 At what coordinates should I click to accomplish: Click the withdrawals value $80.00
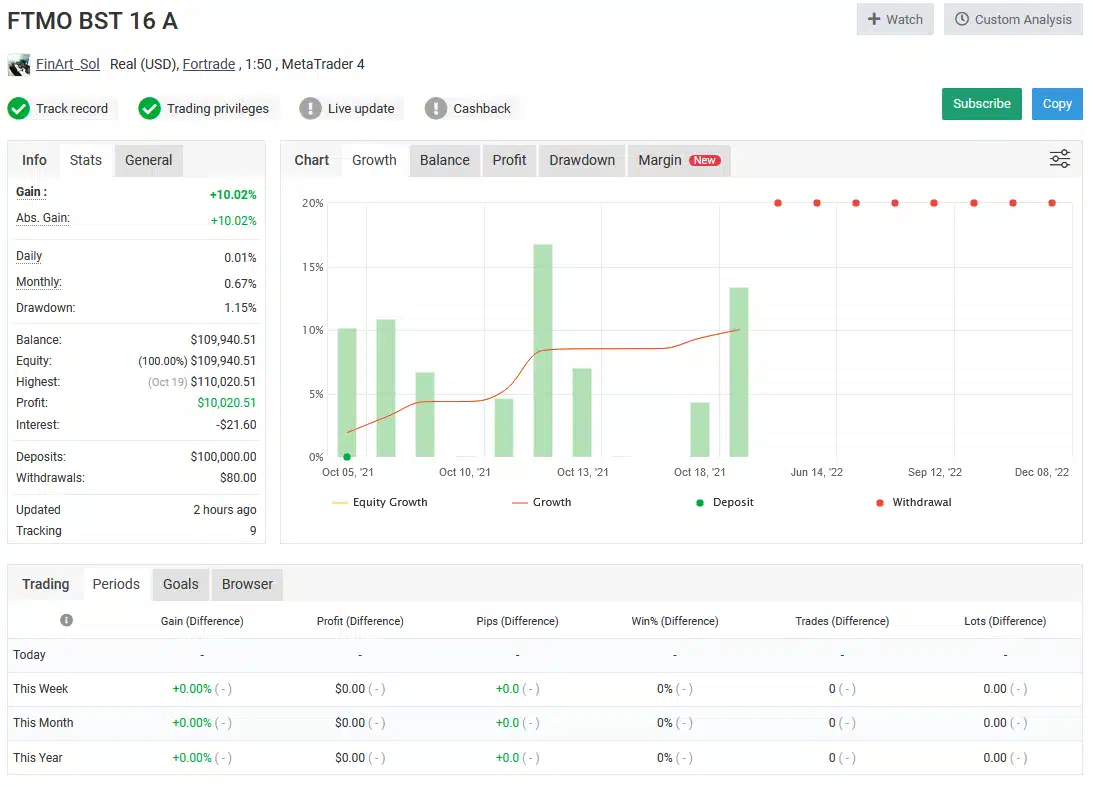(x=238, y=477)
